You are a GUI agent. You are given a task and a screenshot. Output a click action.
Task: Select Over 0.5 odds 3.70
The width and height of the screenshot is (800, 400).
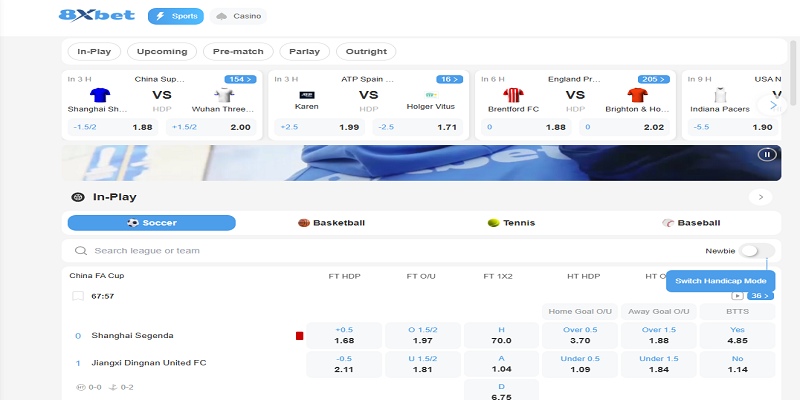click(580, 335)
